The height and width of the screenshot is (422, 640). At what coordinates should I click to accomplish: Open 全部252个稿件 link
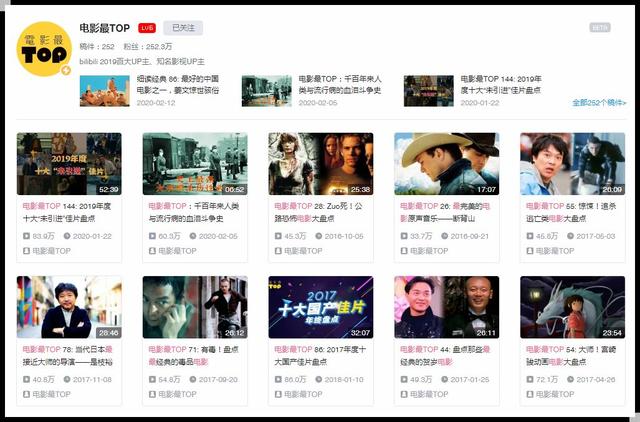[x=599, y=102]
